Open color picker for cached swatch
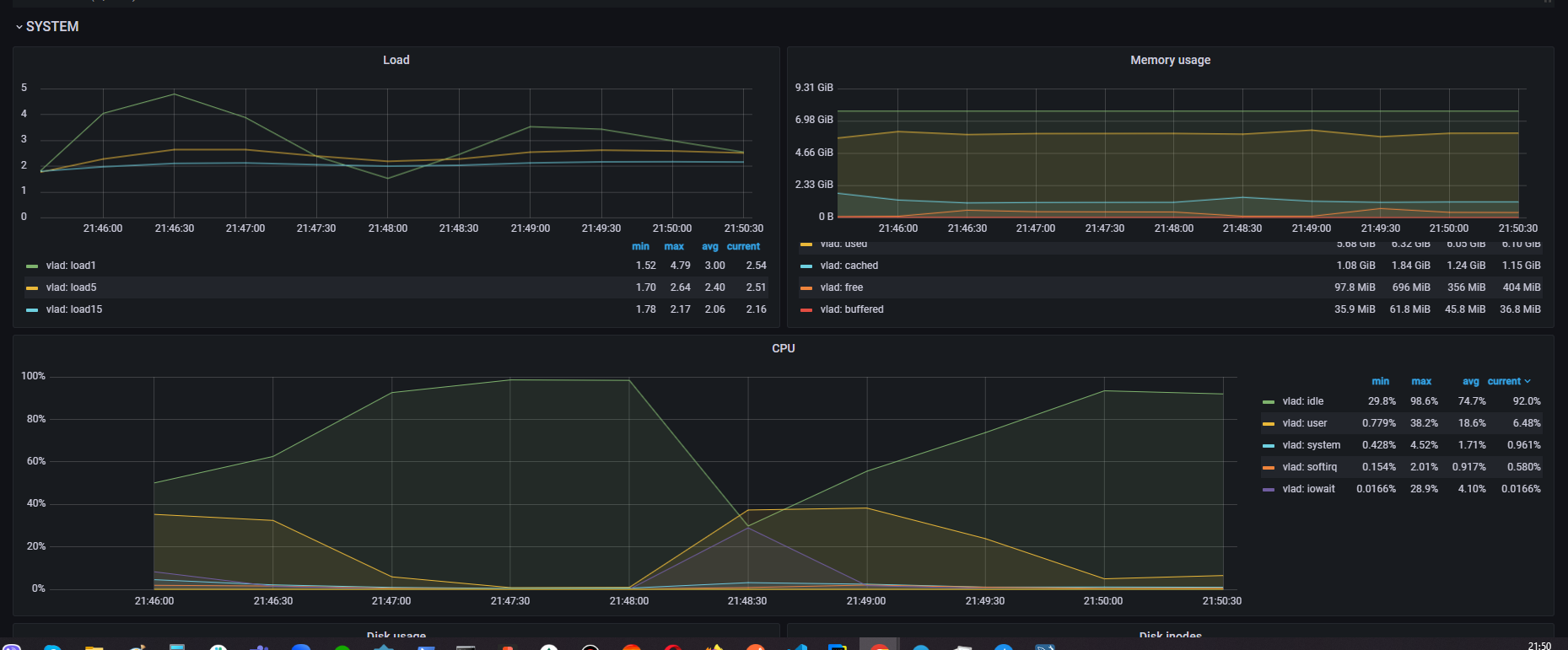This screenshot has height=650, width=1568. click(806, 266)
